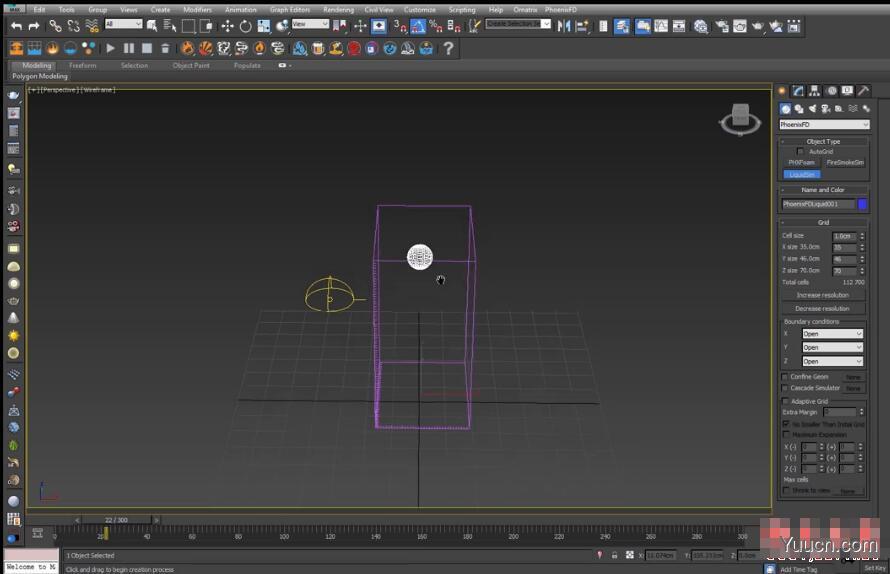Click the blue object color swatch
The image size is (890, 574).
tap(862, 204)
